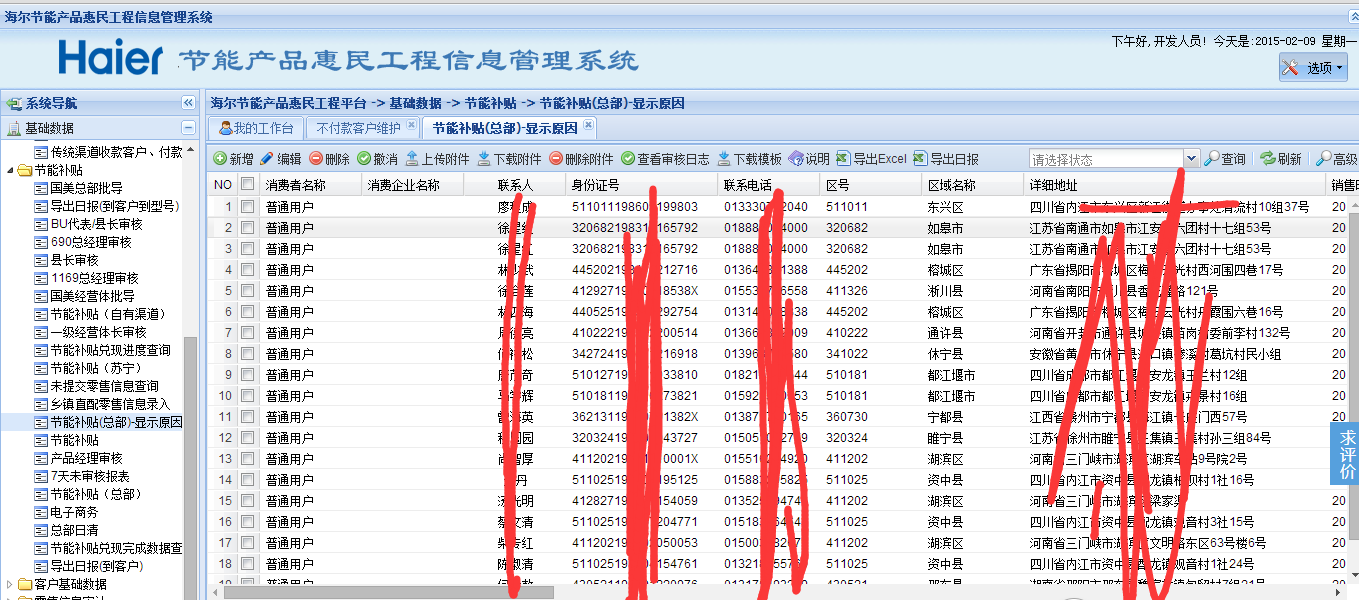The width and height of the screenshot is (1359, 600).
Task: Collapse the 基础数据 panel minus button
Action: coord(188,128)
